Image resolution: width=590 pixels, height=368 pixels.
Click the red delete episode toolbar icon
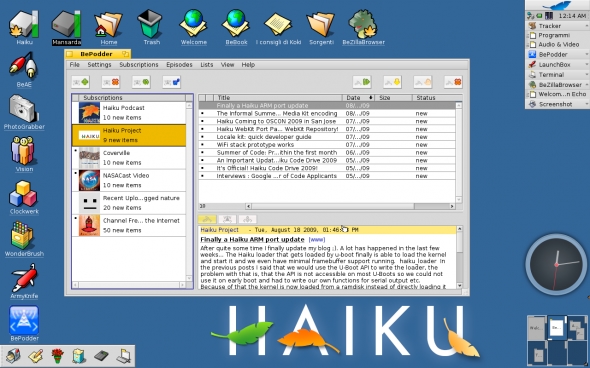click(453, 82)
